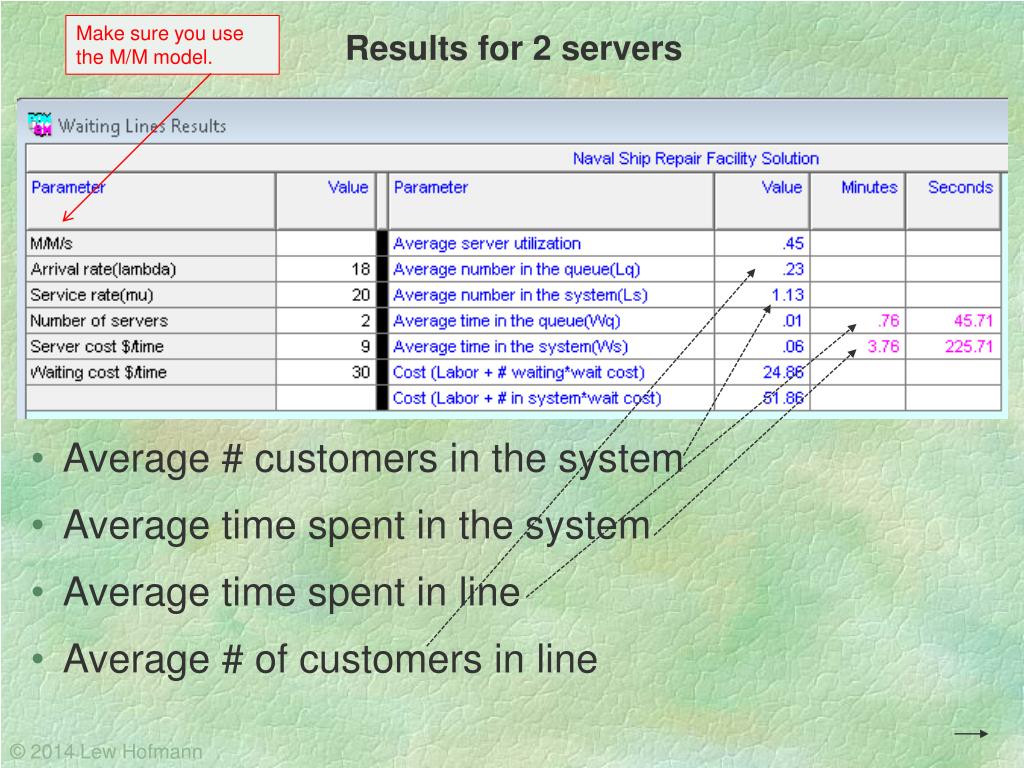Select server cost value 9
The height and width of the screenshot is (768, 1024).
[366, 347]
